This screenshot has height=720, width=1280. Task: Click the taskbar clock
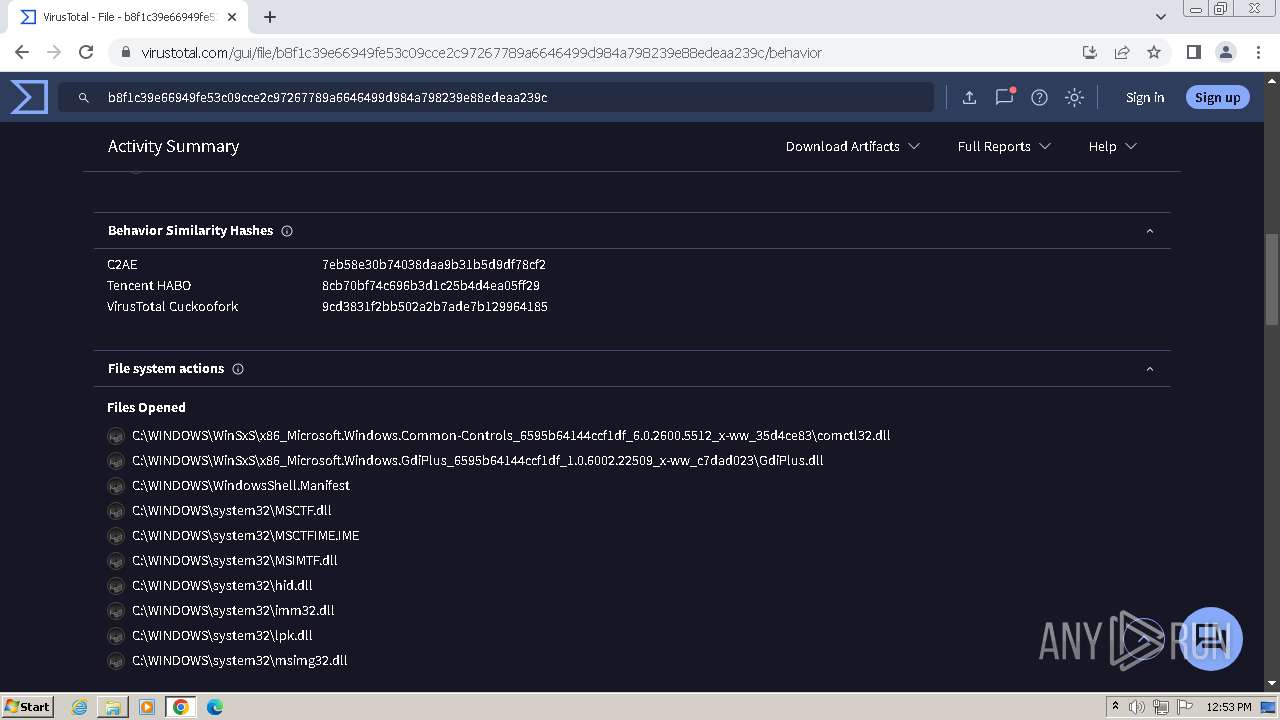coord(1229,707)
